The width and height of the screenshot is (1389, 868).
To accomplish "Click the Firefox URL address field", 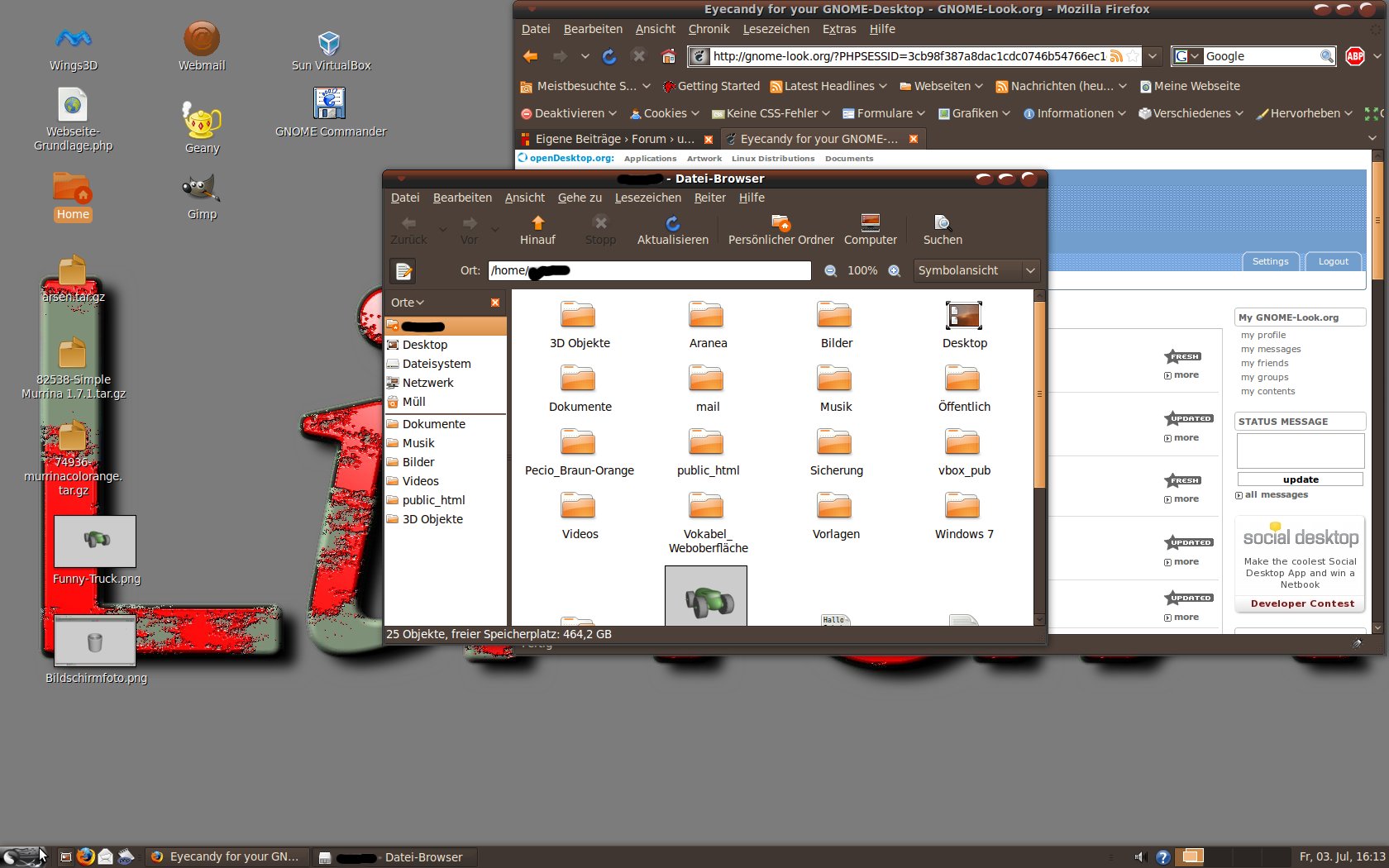I will click(x=908, y=56).
